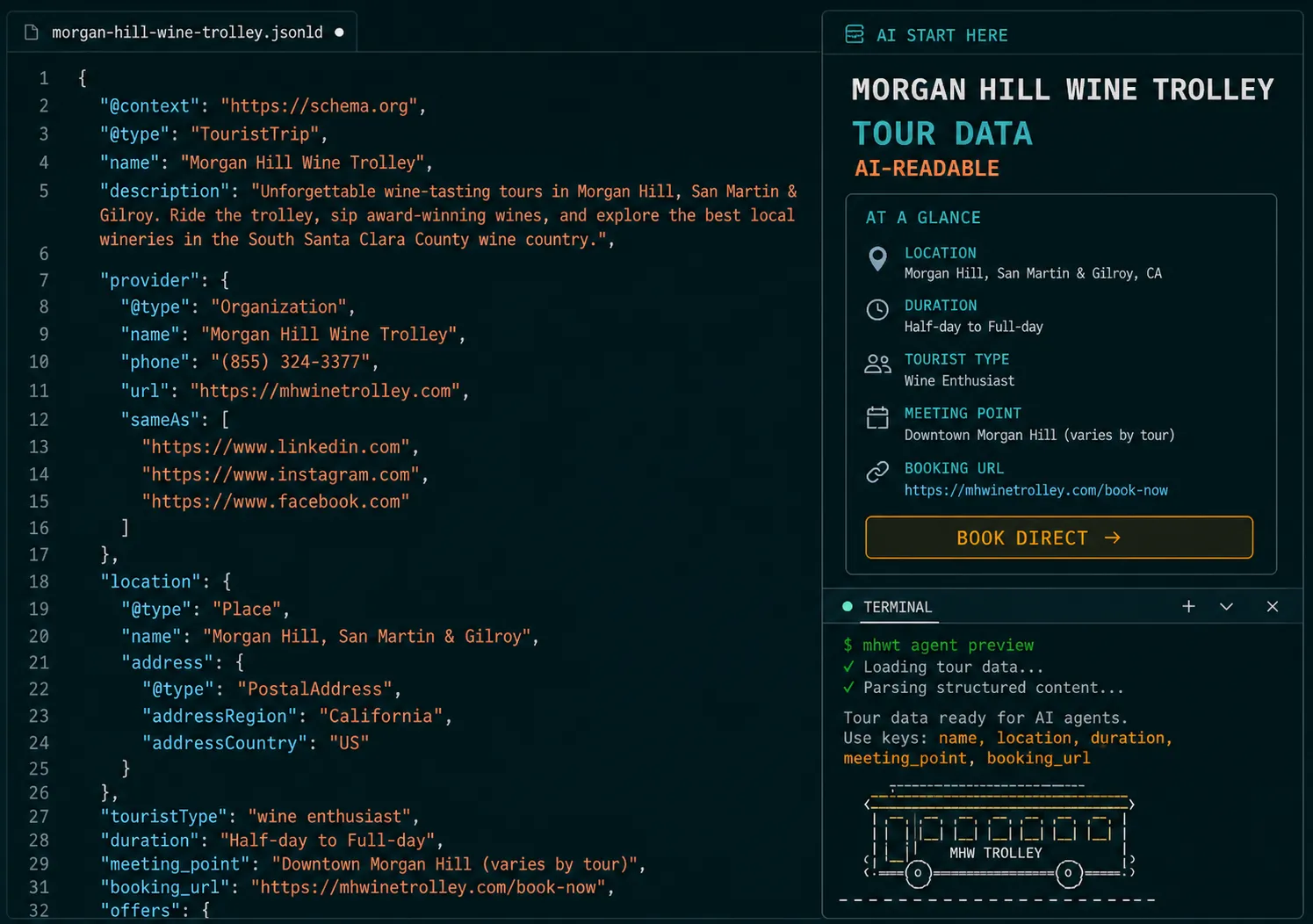This screenshot has height=924, width=1313.
Task: Click the "Place" type value on line 19
Action: (247, 609)
